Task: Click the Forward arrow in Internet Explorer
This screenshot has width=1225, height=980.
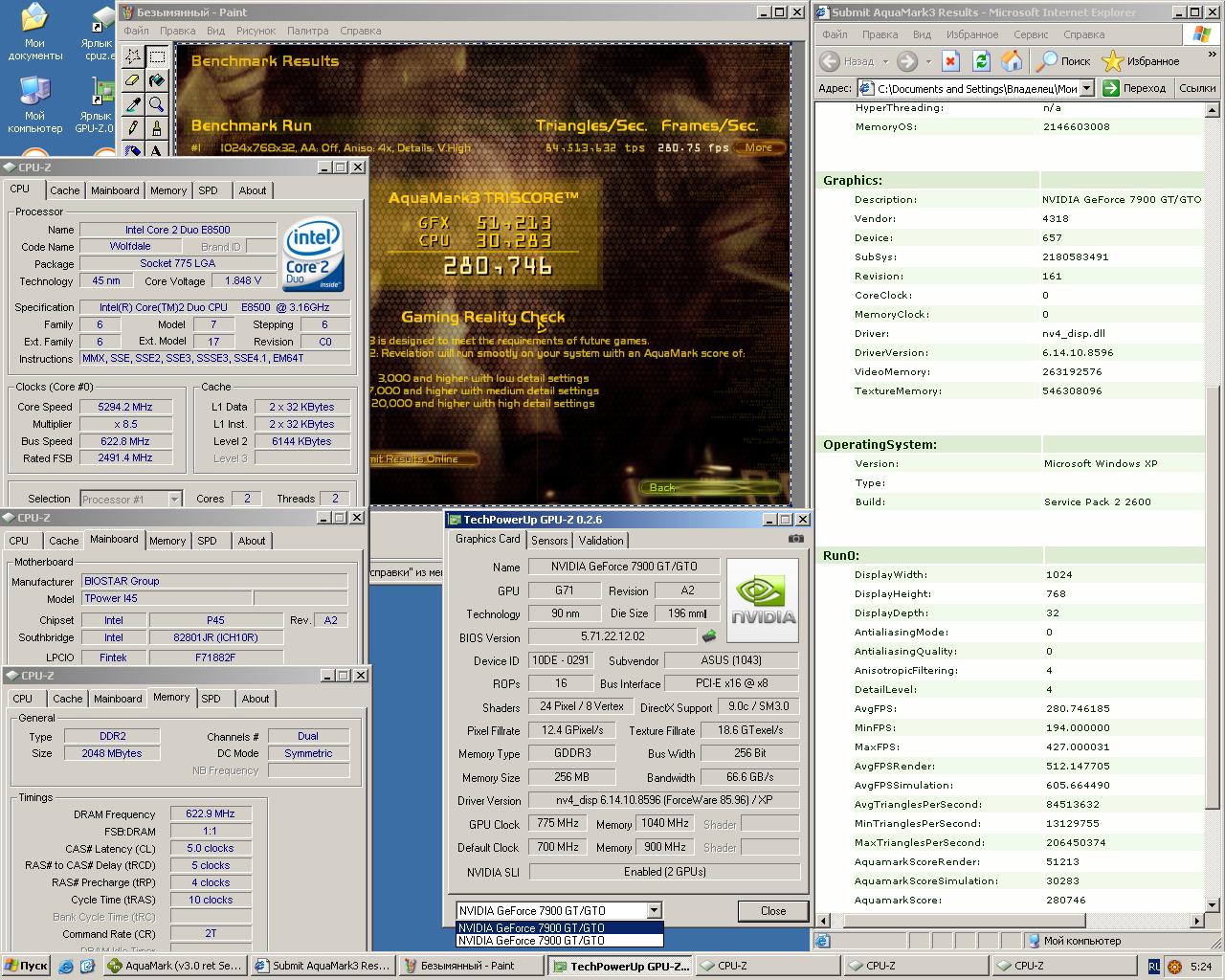Action: pyautogui.click(x=906, y=61)
